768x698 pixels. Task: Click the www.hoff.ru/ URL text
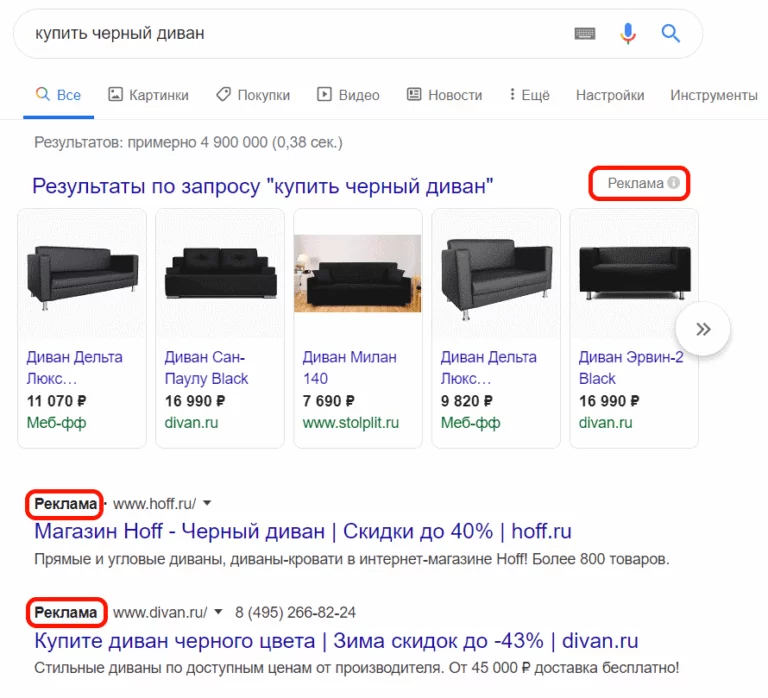tap(154, 504)
